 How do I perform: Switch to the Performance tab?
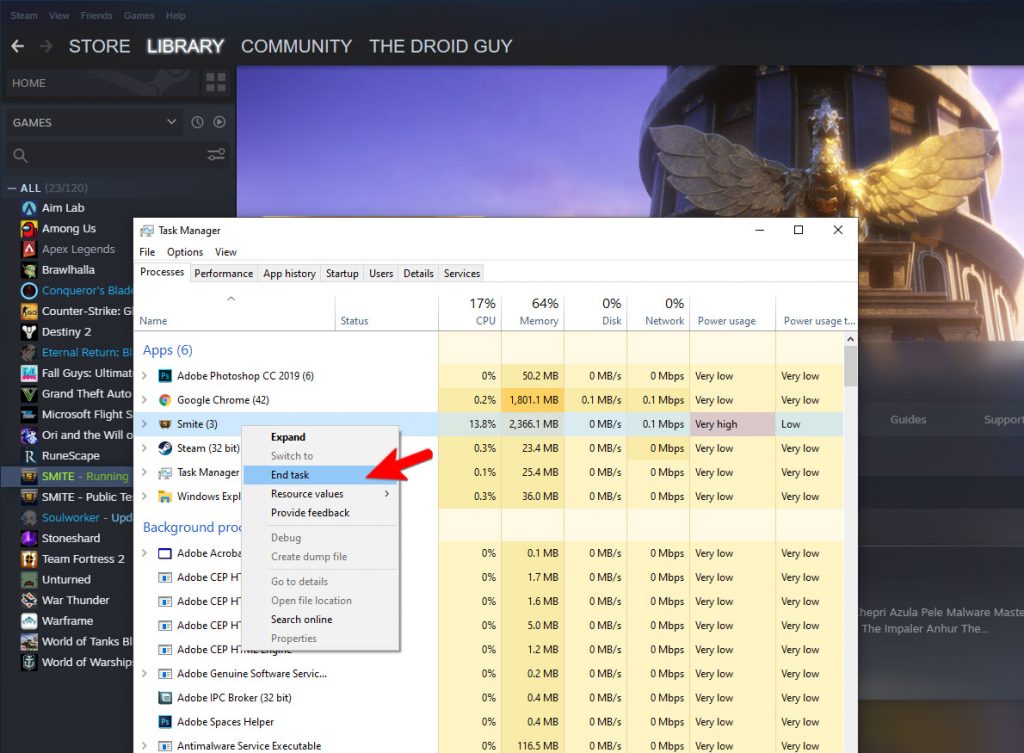point(223,274)
